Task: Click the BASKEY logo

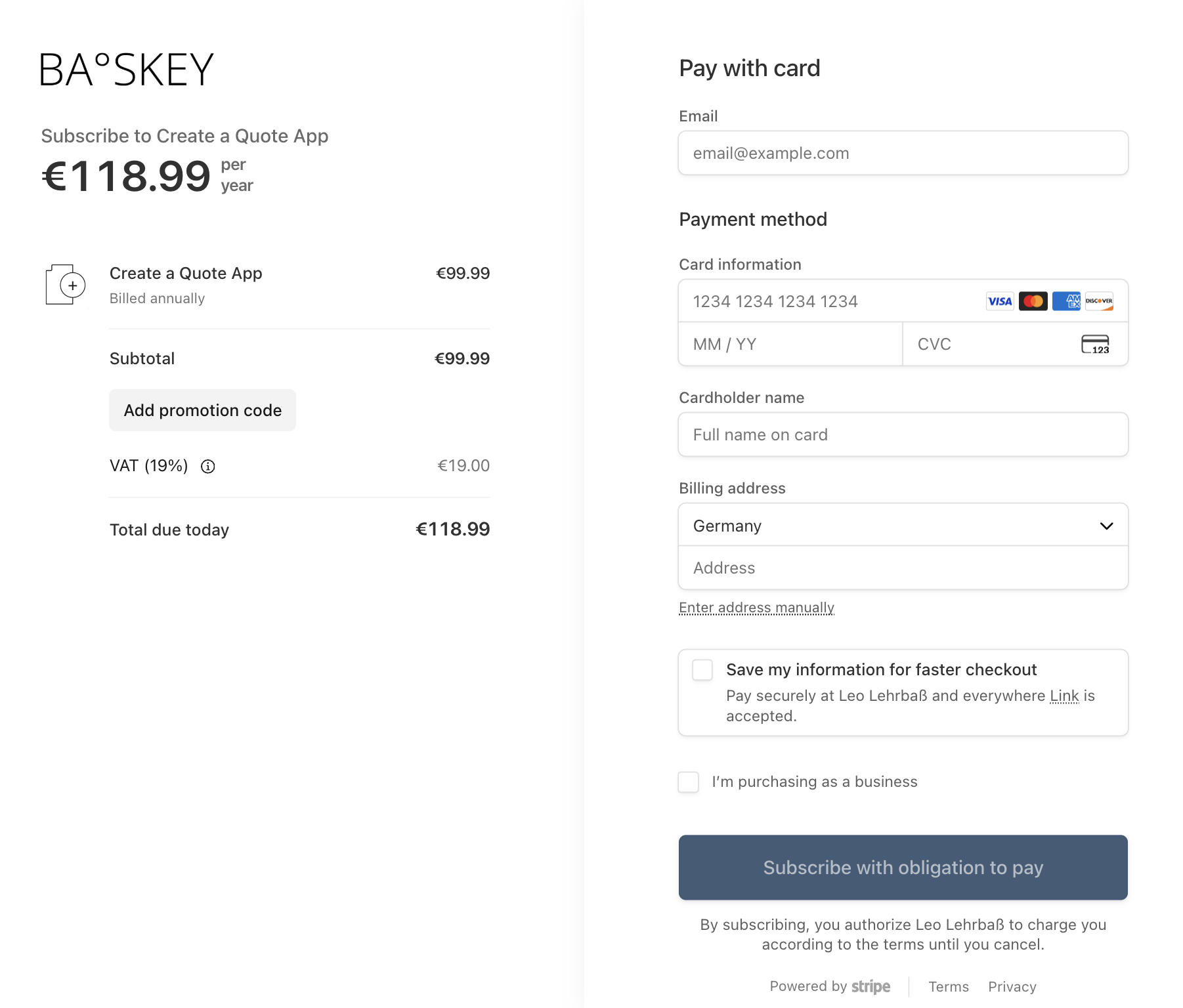Action: tap(127, 70)
